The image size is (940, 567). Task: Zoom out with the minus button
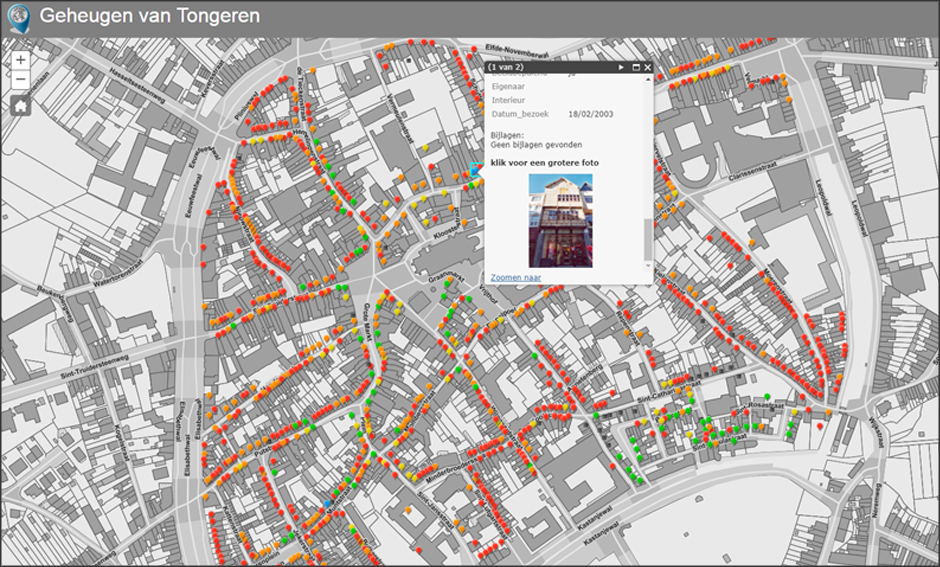tap(20, 79)
